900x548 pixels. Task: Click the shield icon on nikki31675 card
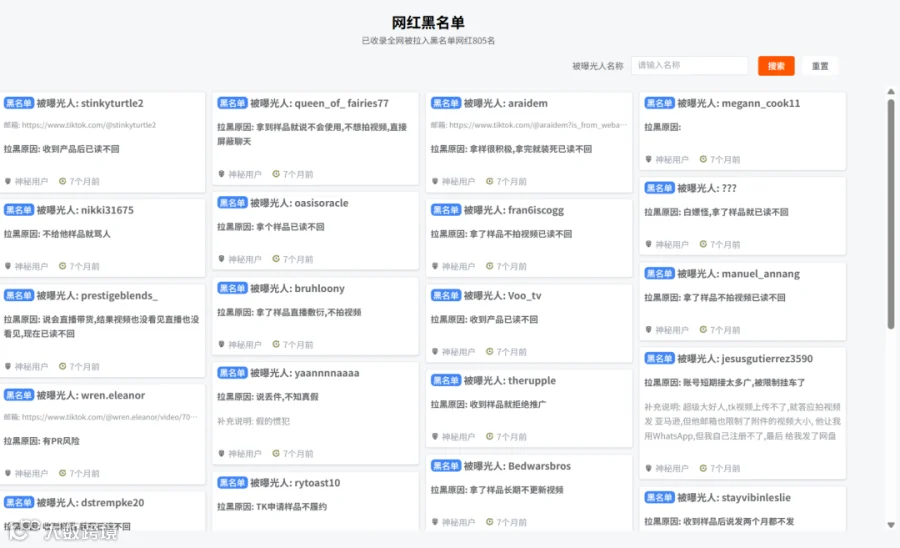click(x=8, y=266)
